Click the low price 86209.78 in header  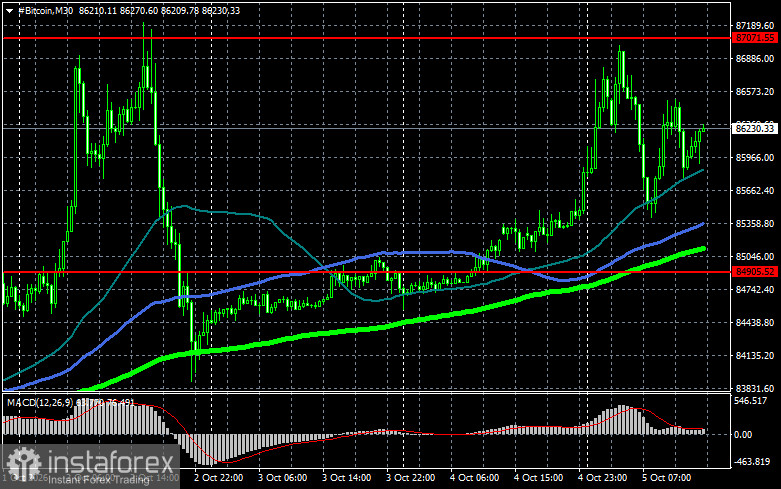click(180, 10)
